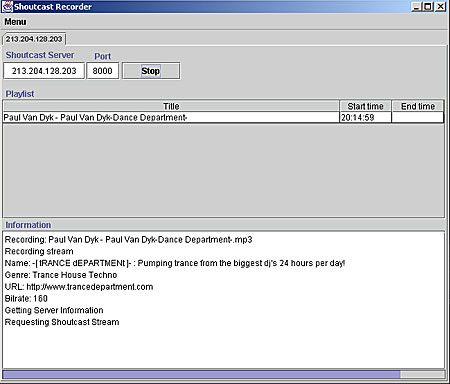
Task: Click the Information section label
Action: pyautogui.click(x=28, y=225)
